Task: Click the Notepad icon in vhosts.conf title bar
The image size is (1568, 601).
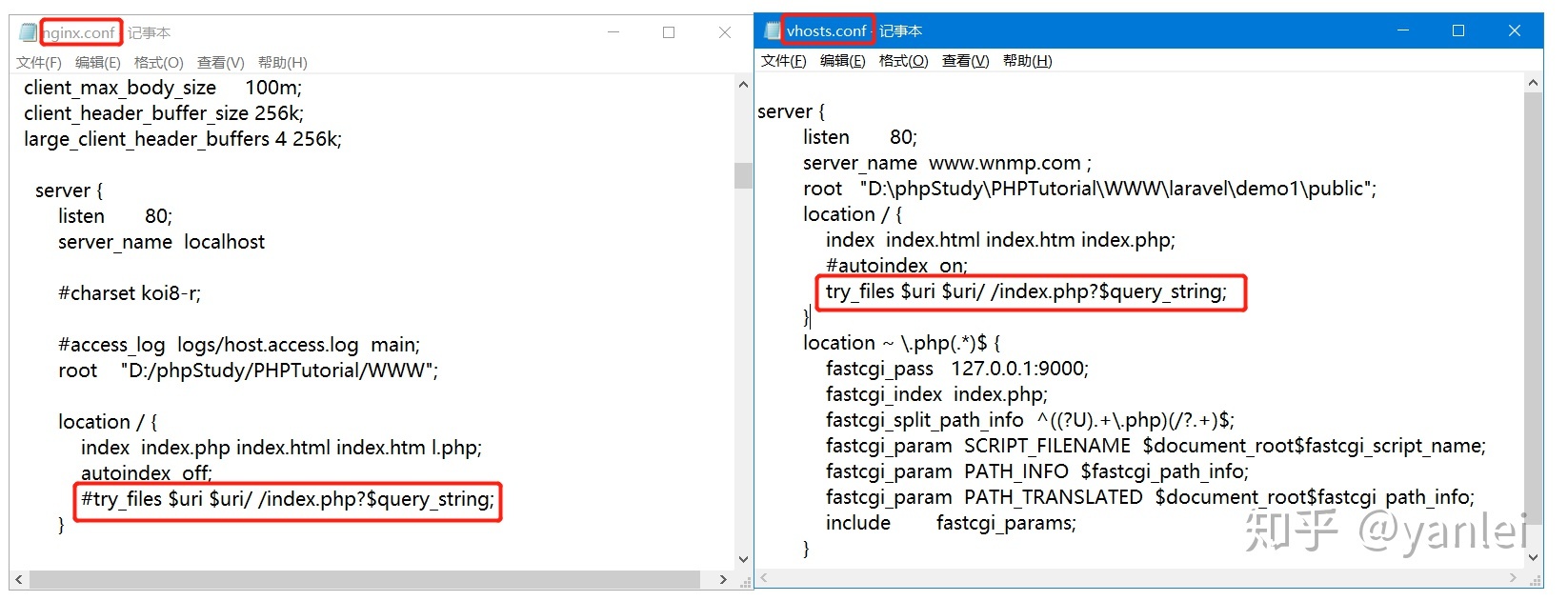Action: click(x=773, y=30)
